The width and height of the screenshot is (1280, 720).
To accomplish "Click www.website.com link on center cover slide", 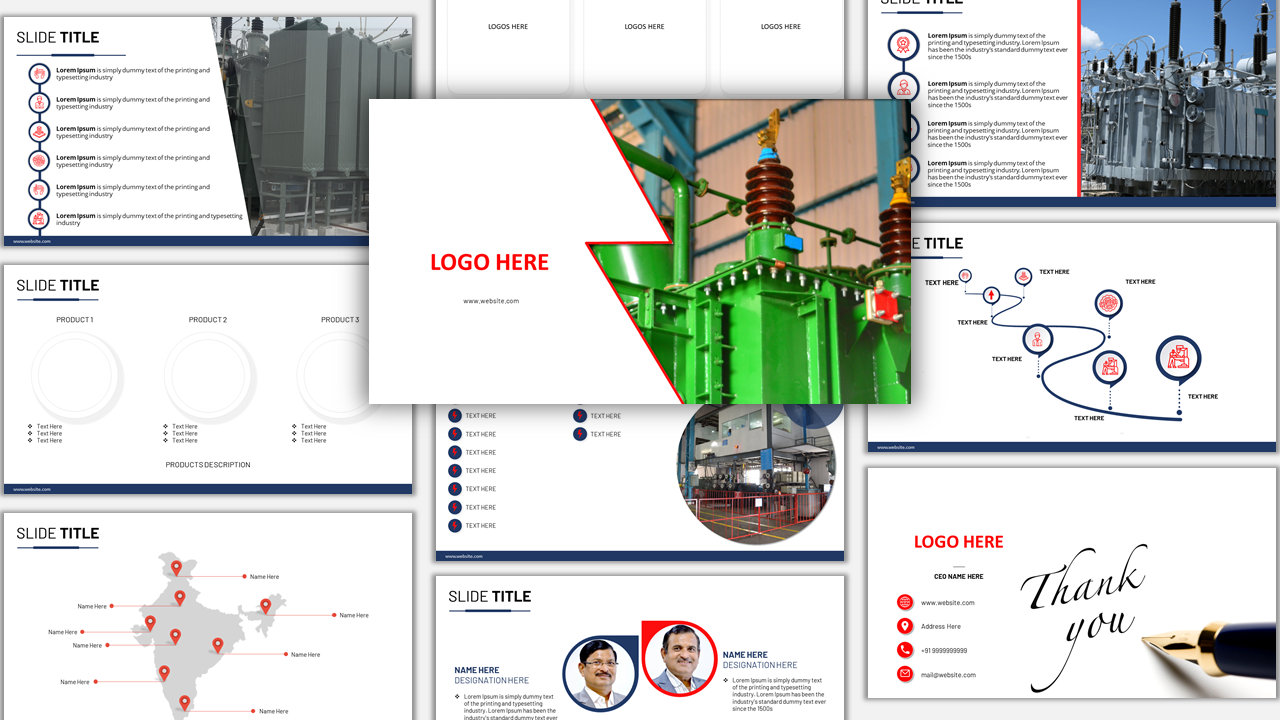I will click(490, 301).
